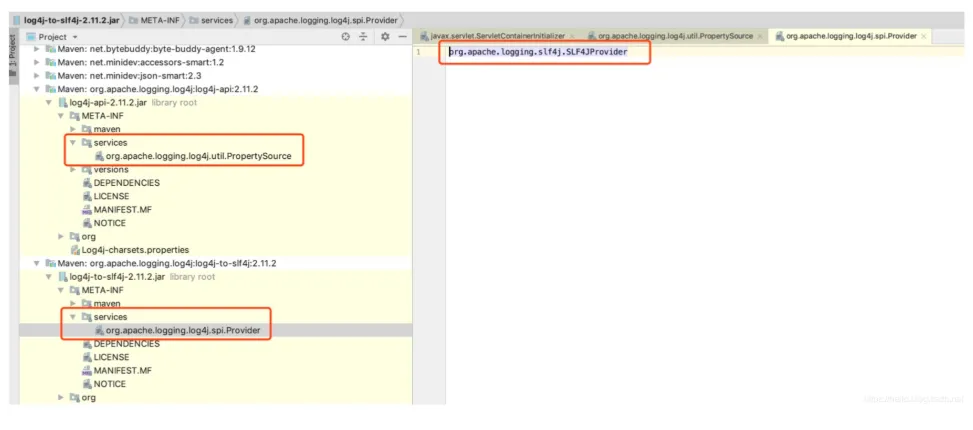973x430 pixels.
Task: Expand Maven: net.minidev:json-smart:2.3 node
Action: (37, 76)
